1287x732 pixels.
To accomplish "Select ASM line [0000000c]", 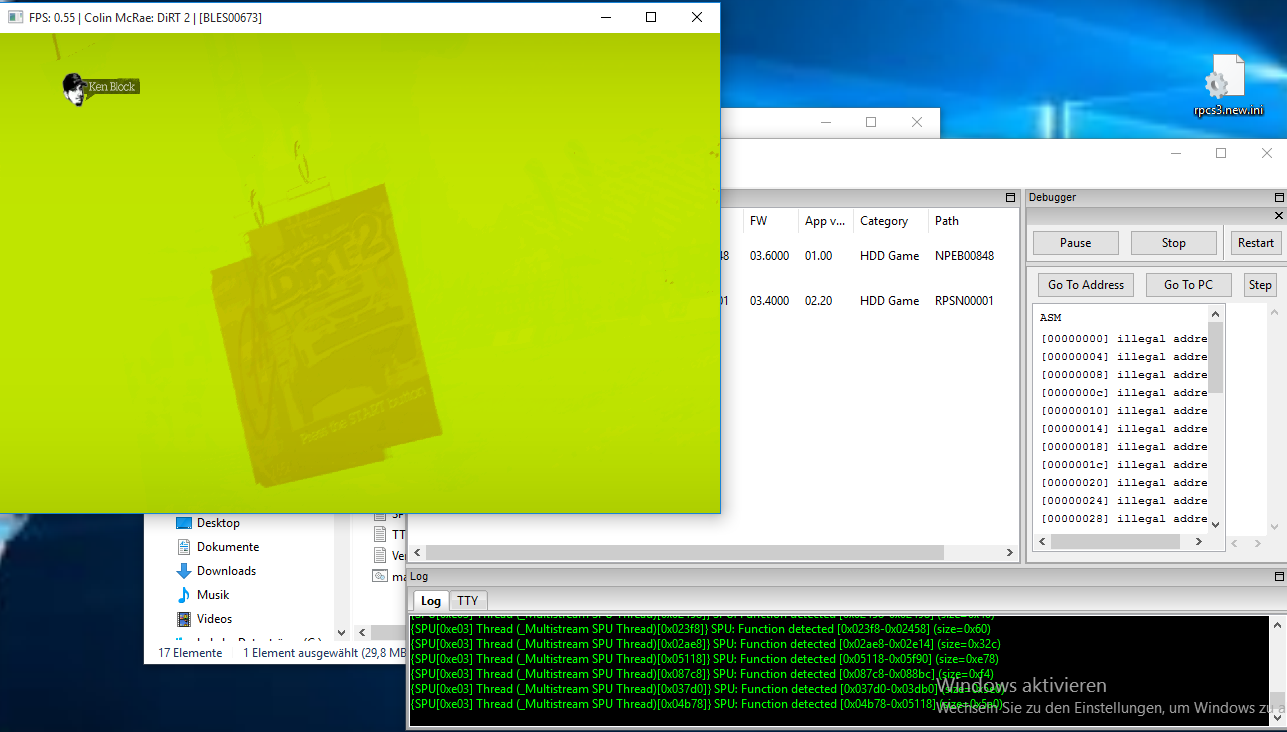I will 1124,393.
